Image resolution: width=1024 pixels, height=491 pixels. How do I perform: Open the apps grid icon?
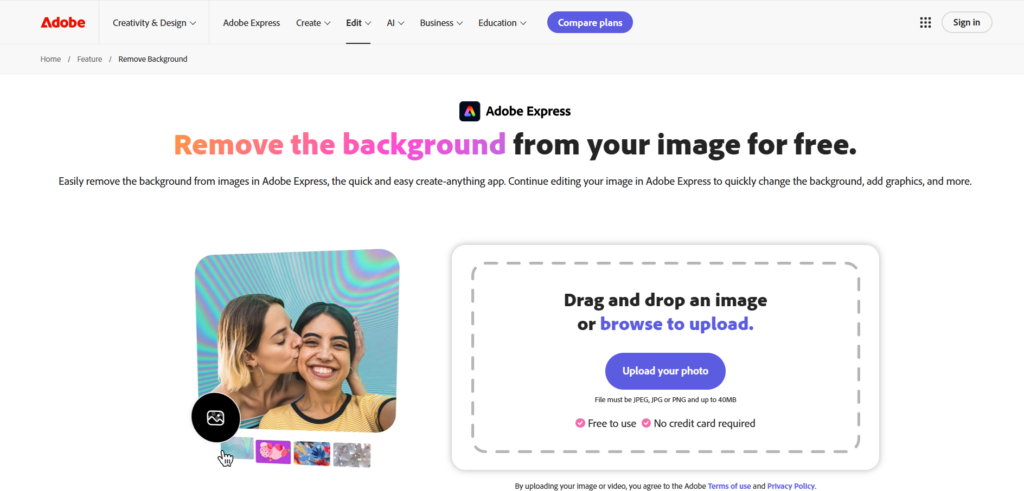(x=925, y=22)
